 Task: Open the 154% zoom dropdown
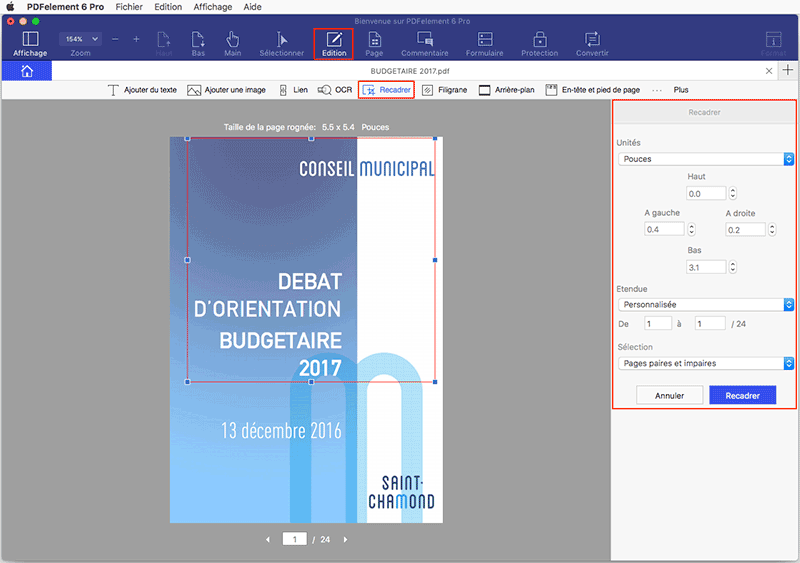coord(80,39)
